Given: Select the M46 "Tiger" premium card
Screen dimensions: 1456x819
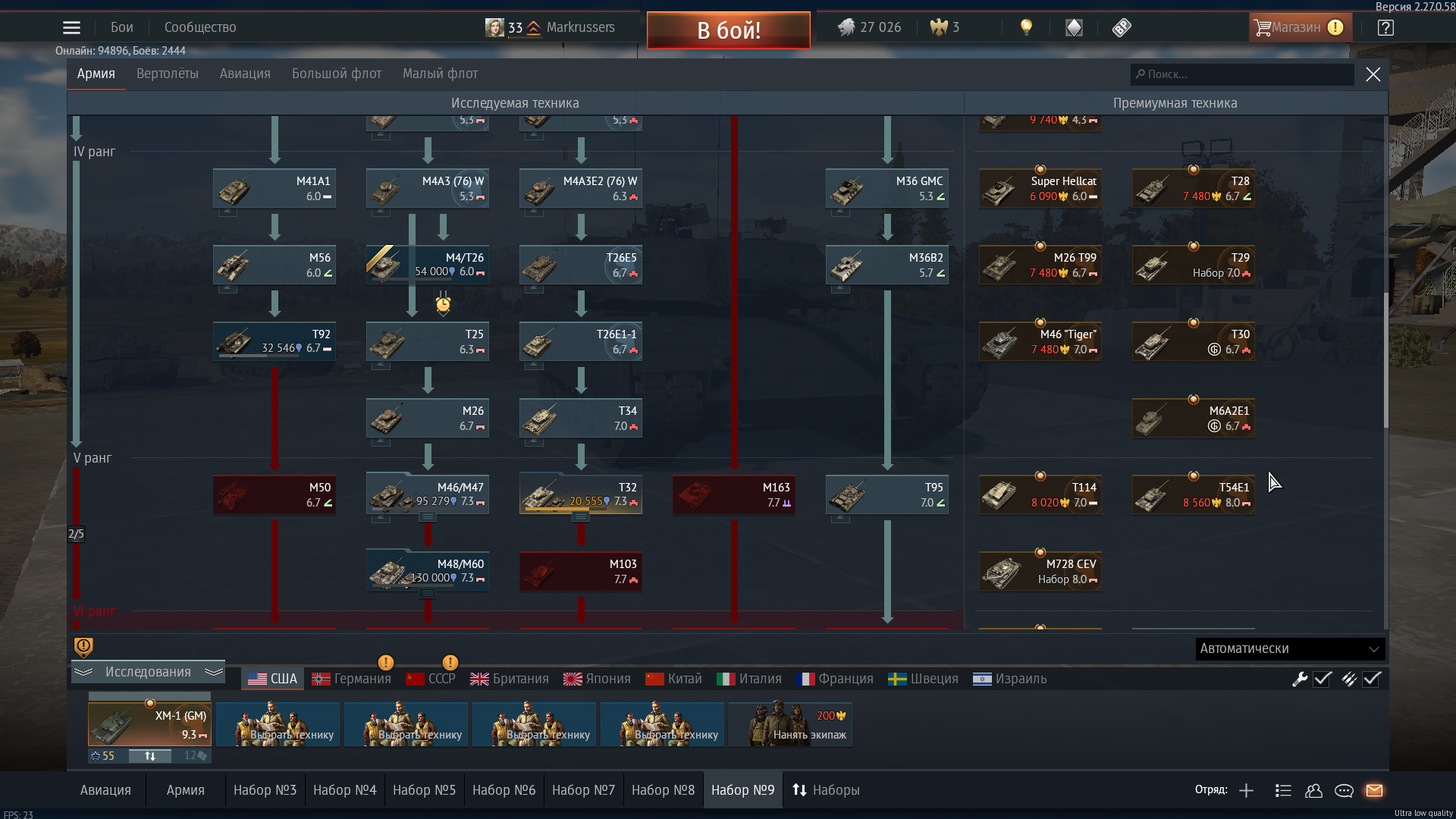Looking at the screenshot, I should [1040, 341].
